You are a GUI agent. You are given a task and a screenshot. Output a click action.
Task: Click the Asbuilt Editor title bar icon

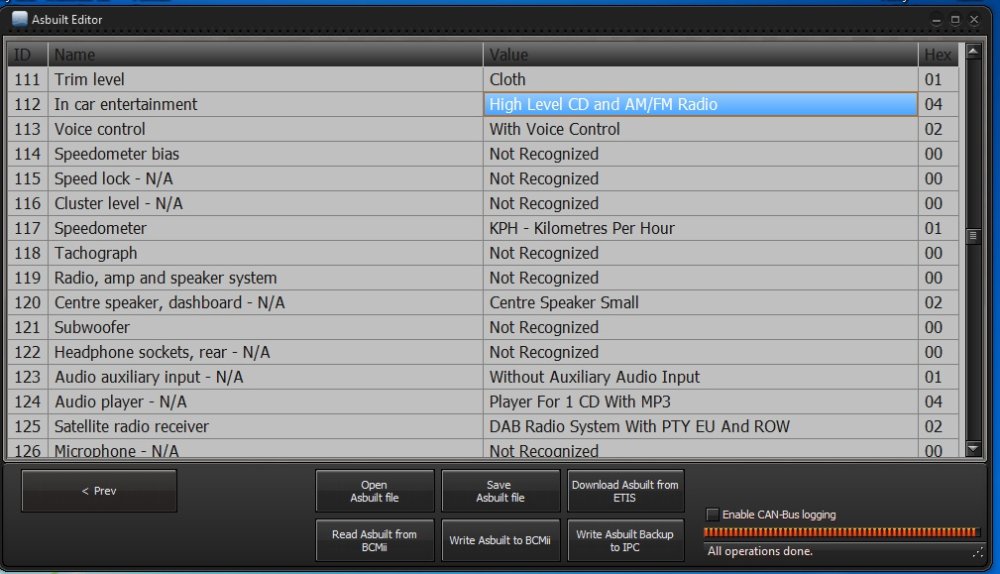tap(20, 19)
